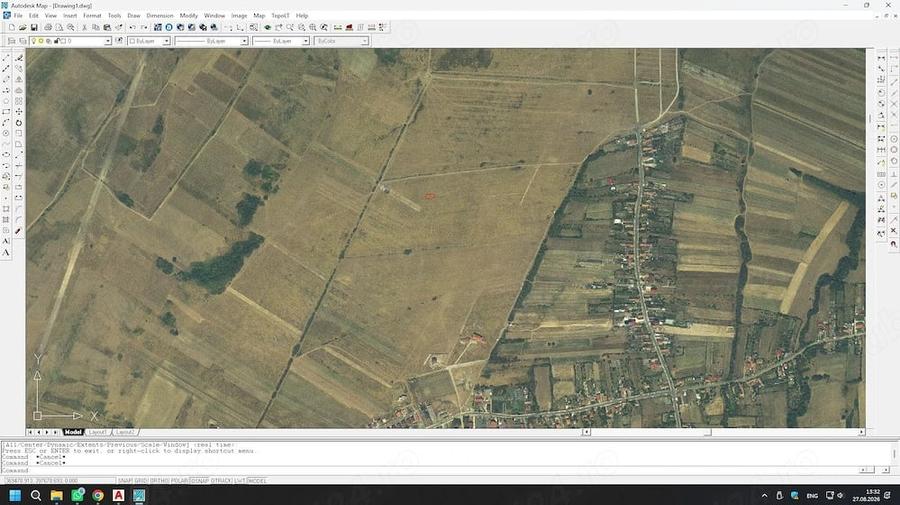Toggle LWT lineweight display
The image size is (900, 505).
tap(239, 480)
